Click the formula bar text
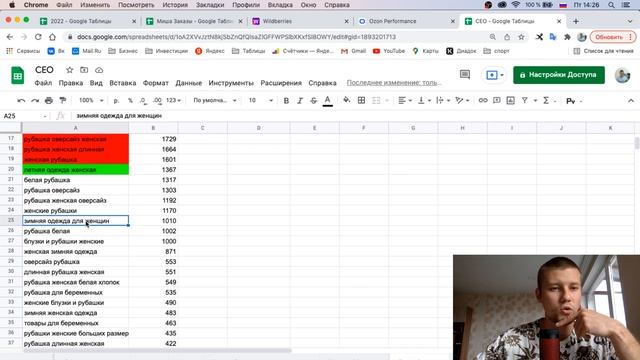 [x=119, y=116]
